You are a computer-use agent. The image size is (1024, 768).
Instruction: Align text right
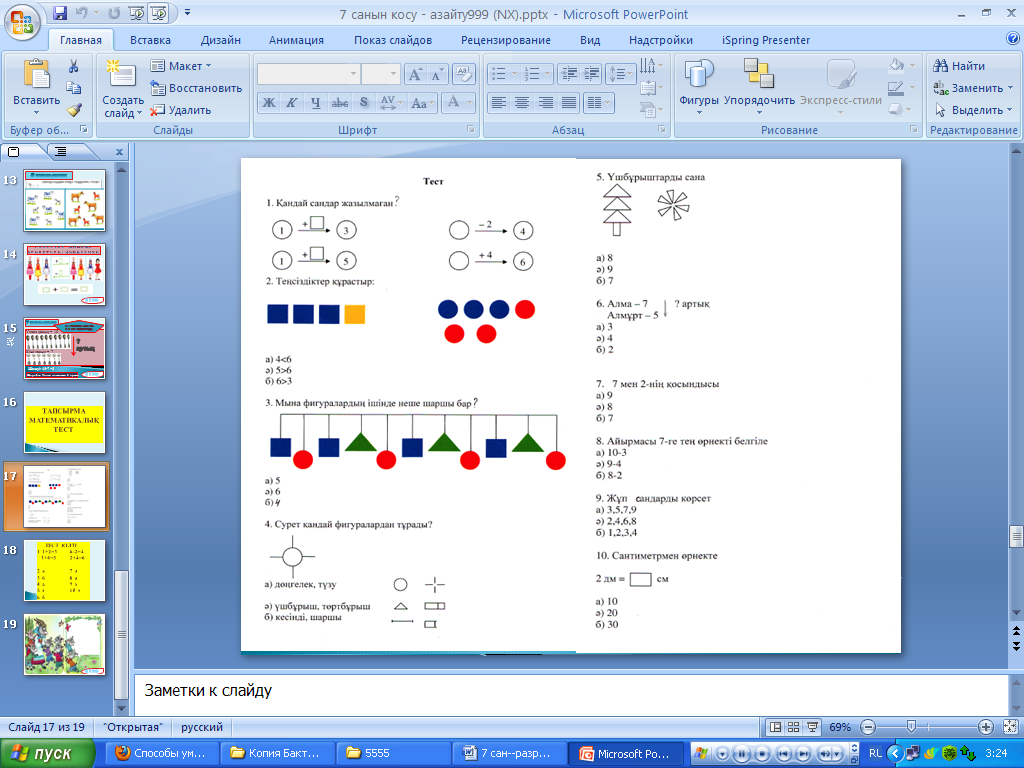pyautogui.click(x=545, y=103)
